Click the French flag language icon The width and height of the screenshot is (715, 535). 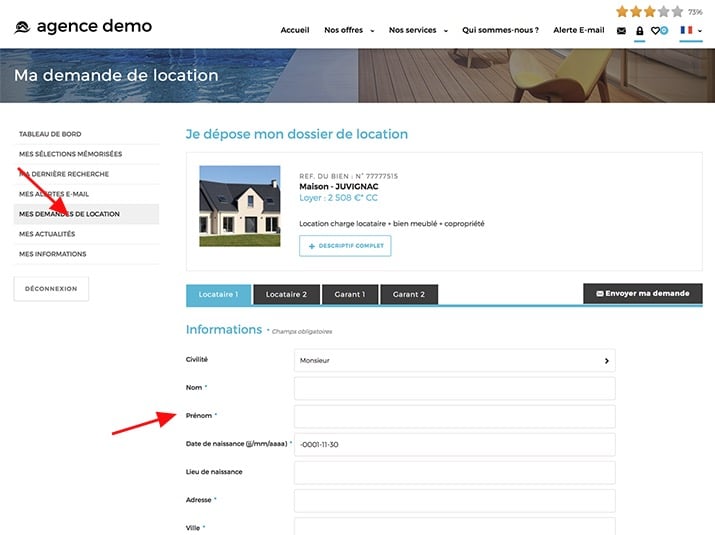click(686, 31)
